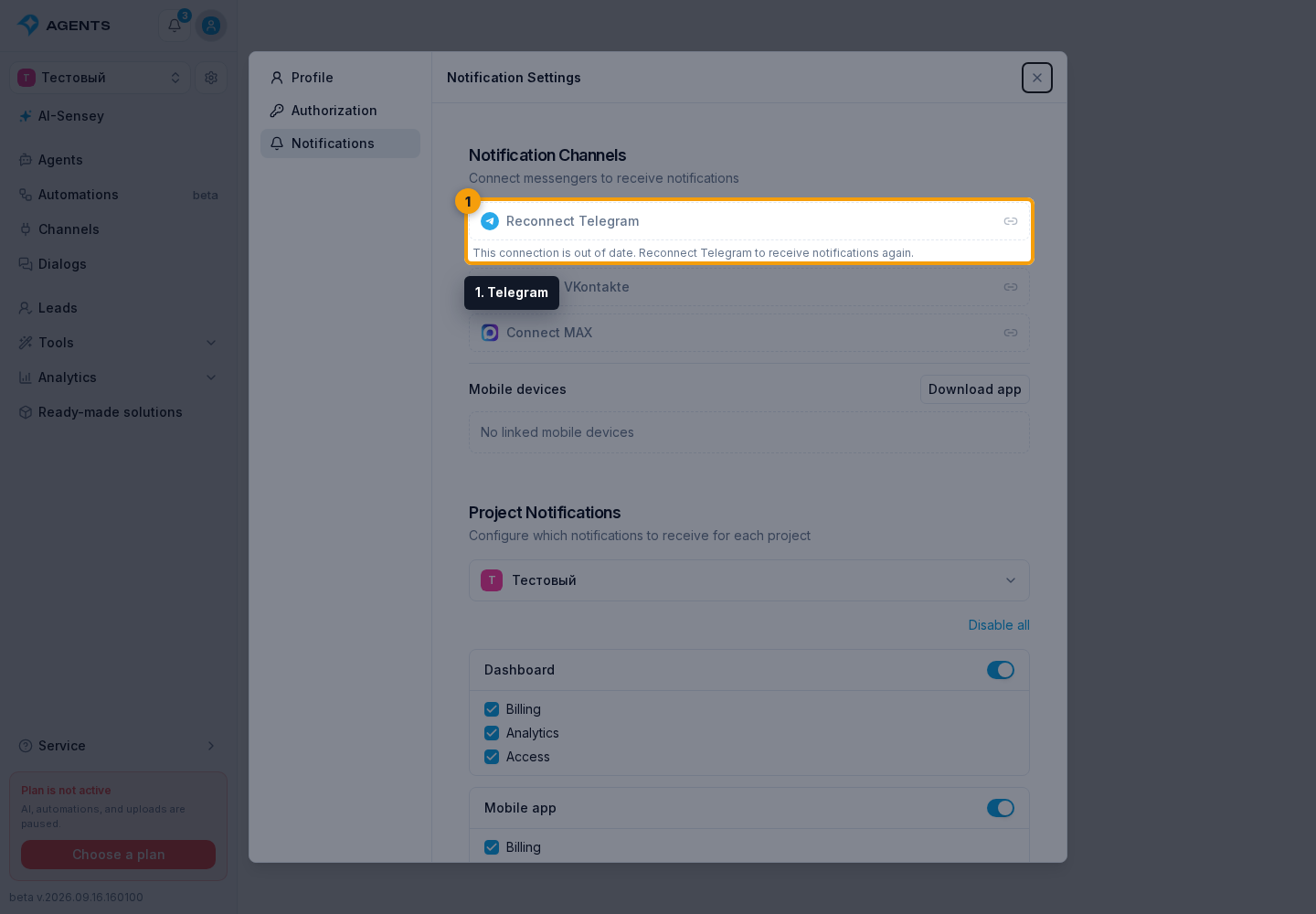Click the Channels plug icon in the sidebar
Image resolution: width=1316 pixels, height=914 pixels.
pyautogui.click(x=26, y=229)
